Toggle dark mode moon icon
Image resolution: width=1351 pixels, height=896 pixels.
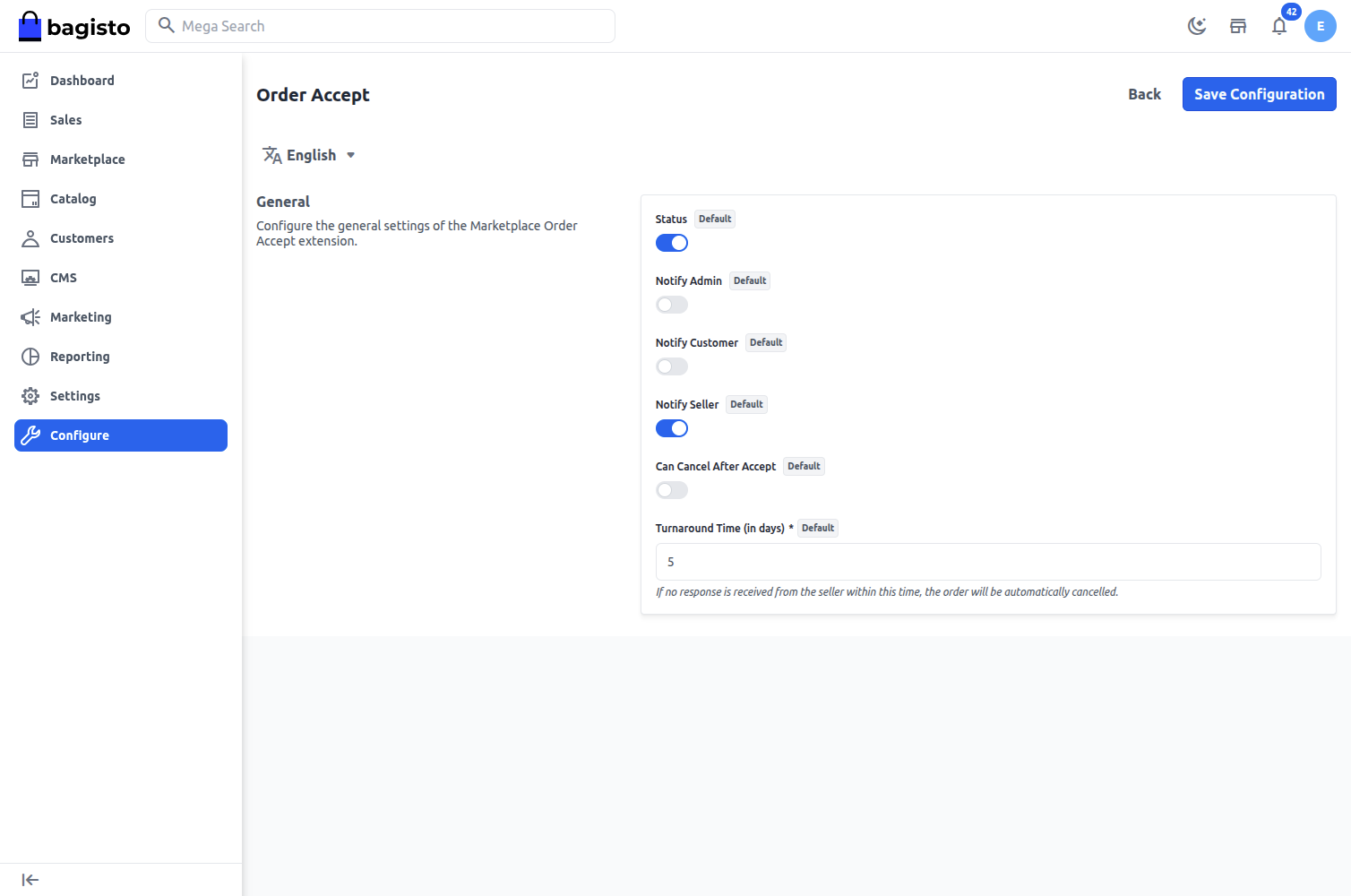[x=1197, y=26]
